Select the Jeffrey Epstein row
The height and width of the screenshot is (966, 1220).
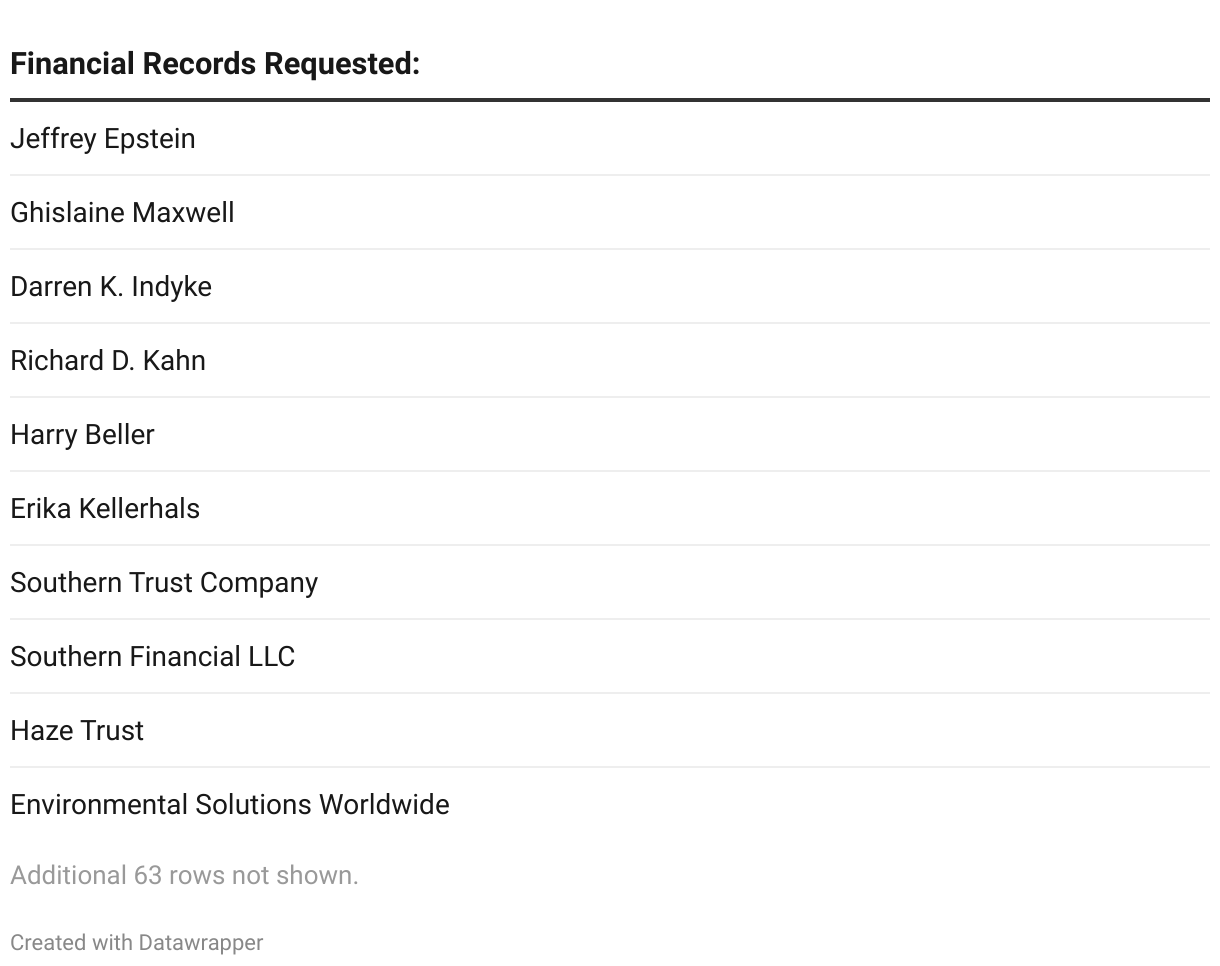[103, 139]
